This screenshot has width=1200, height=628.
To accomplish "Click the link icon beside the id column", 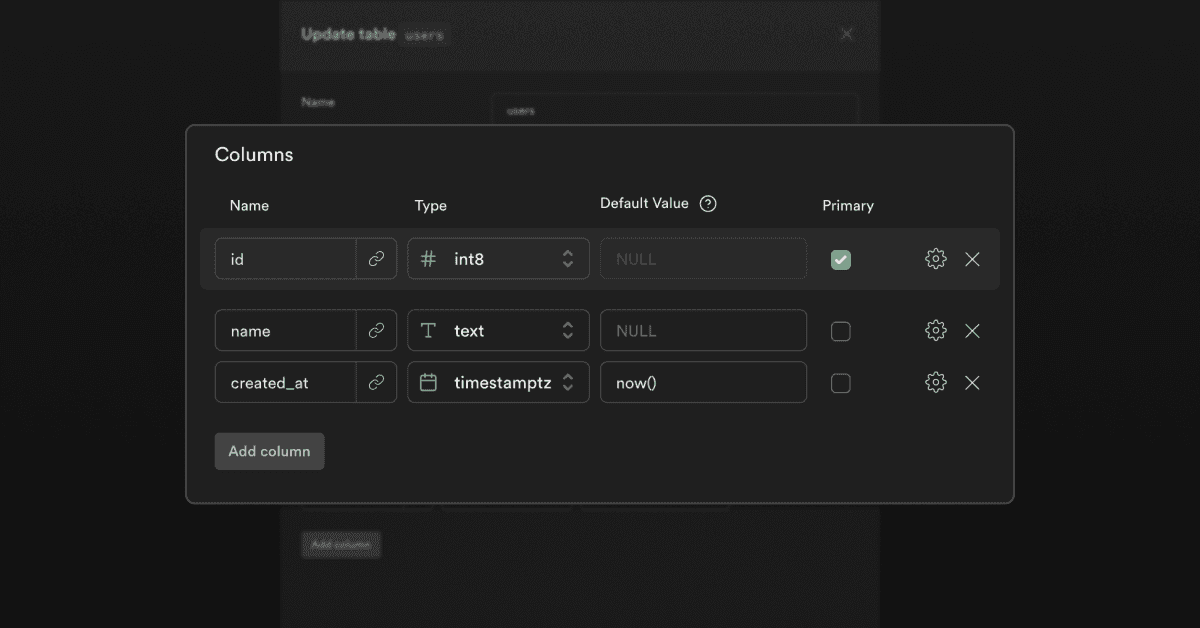I will point(376,259).
